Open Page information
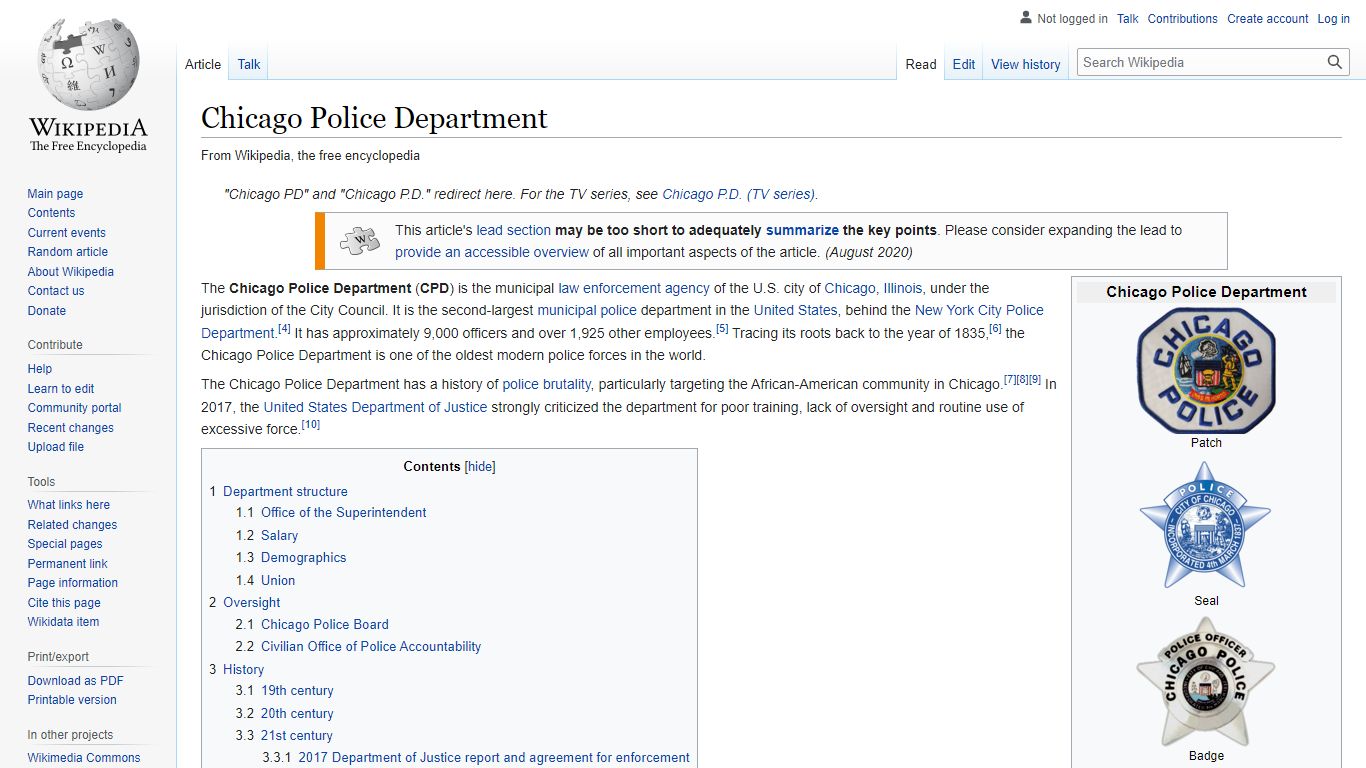1366x768 pixels. pyautogui.click(x=73, y=583)
